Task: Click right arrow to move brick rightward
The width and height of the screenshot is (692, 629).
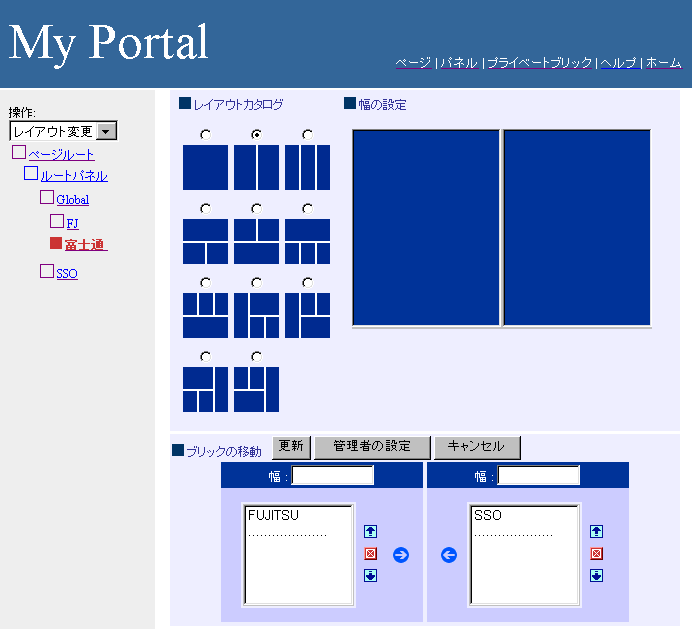Action: tap(401, 555)
